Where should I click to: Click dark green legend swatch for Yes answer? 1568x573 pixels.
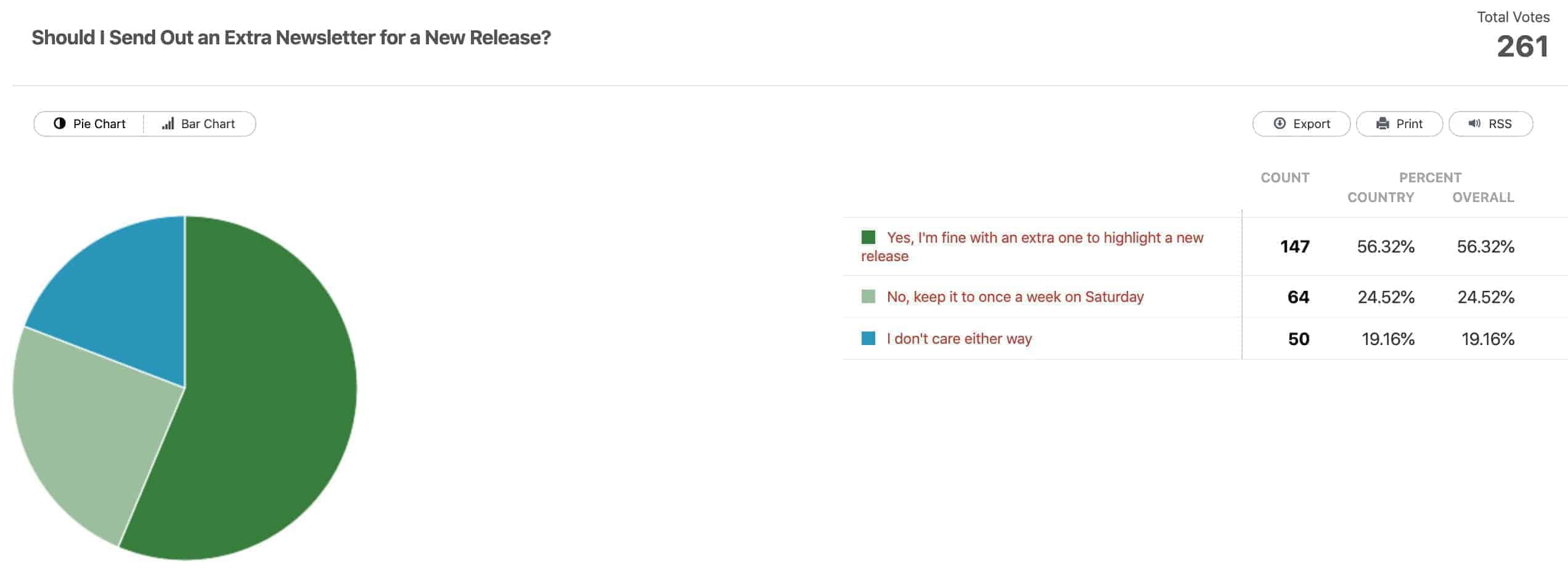(868, 237)
